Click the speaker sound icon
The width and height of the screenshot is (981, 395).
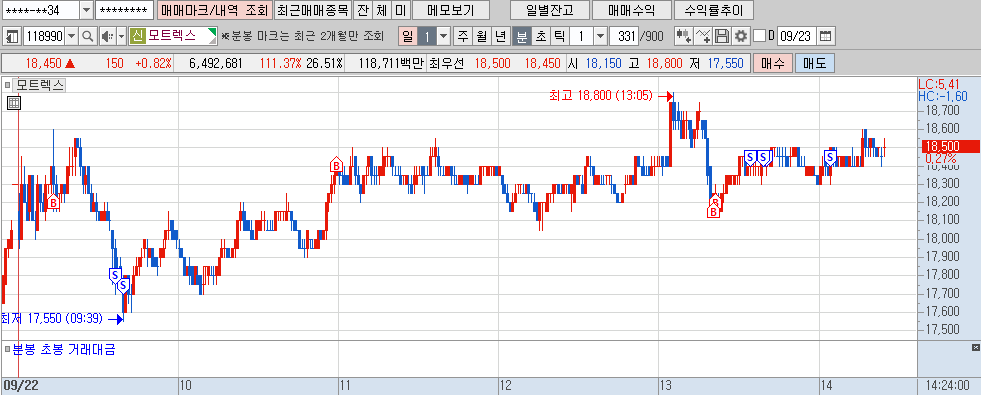click(107, 36)
